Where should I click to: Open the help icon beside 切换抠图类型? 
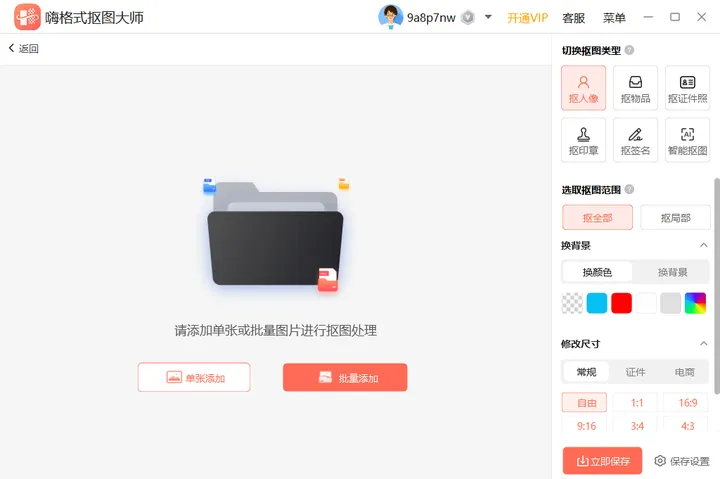(x=630, y=50)
